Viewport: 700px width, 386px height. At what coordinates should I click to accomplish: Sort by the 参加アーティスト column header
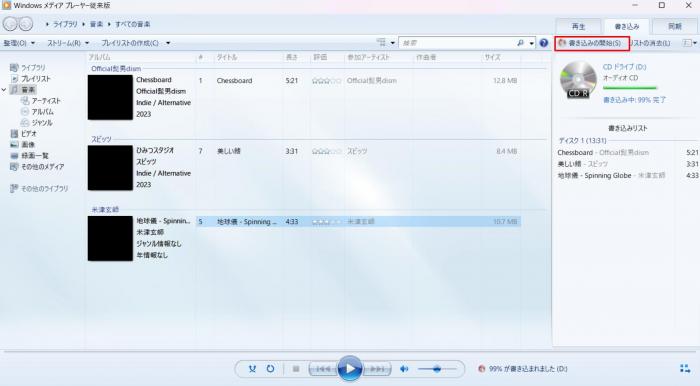pos(368,57)
